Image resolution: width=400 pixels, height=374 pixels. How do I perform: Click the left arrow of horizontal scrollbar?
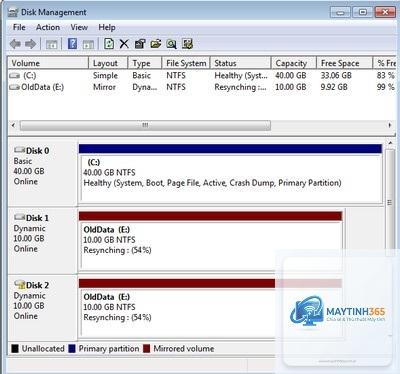[x=13, y=125]
